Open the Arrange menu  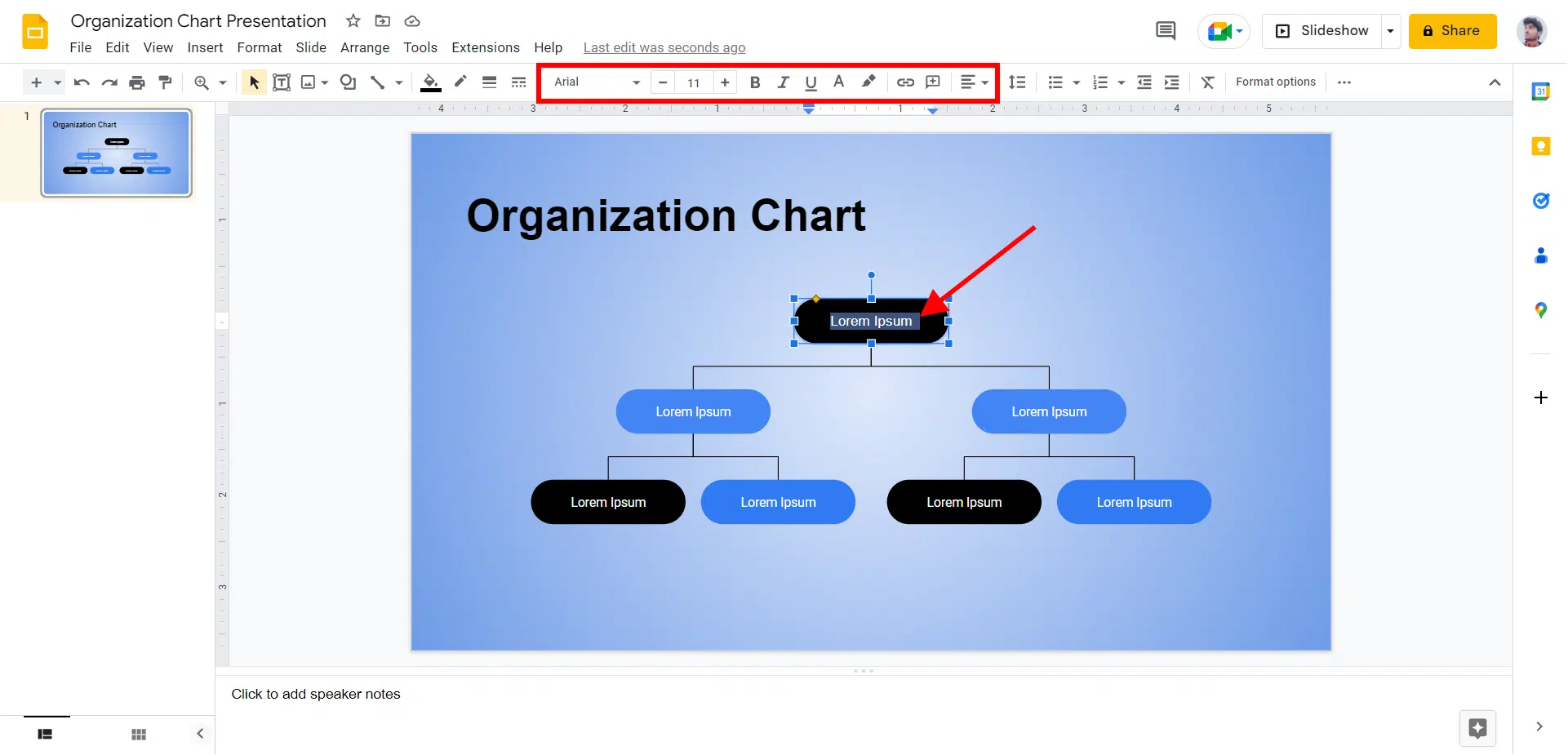(x=365, y=47)
